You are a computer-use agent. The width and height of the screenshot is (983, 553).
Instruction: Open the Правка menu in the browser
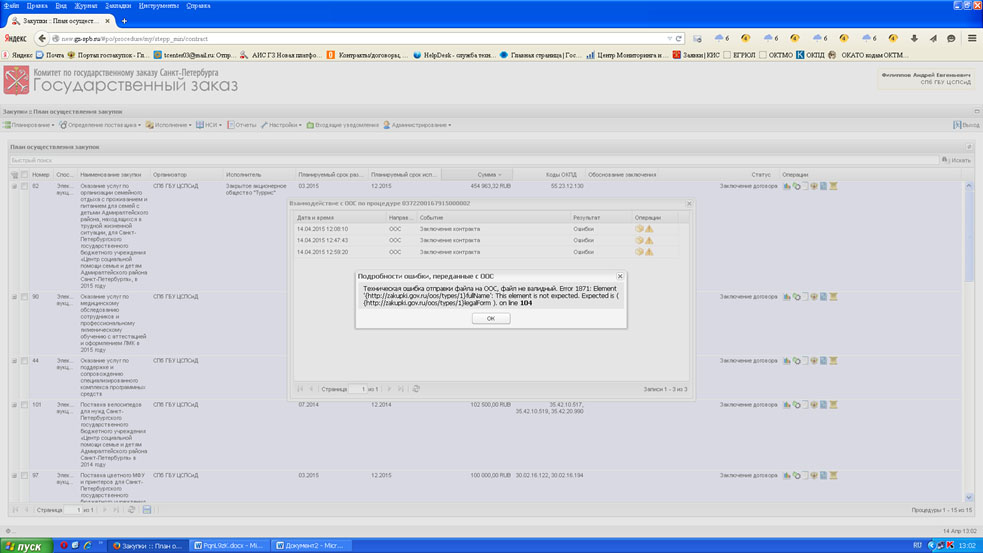click(x=37, y=6)
